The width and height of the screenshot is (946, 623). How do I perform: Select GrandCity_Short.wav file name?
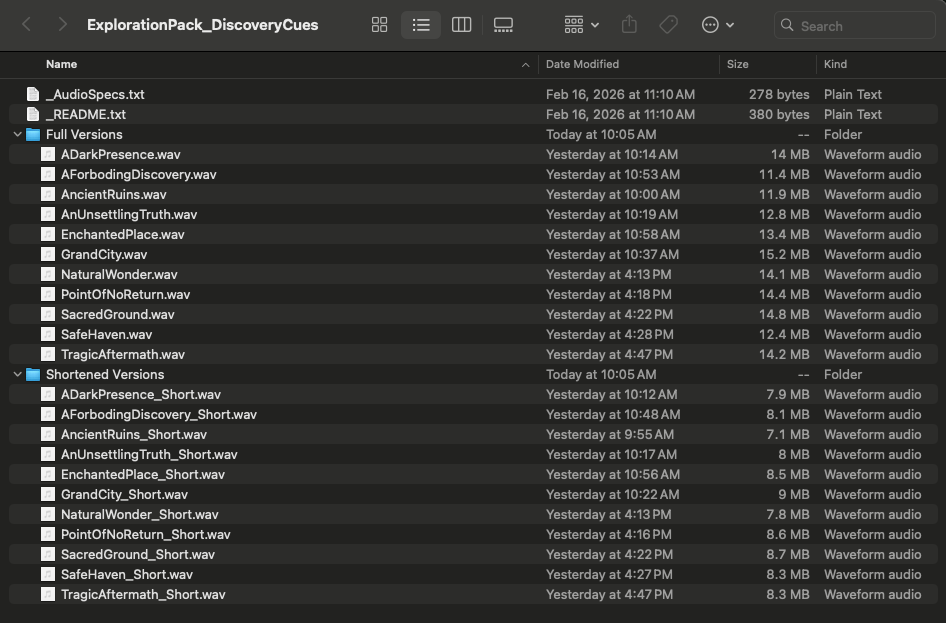point(124,494)
